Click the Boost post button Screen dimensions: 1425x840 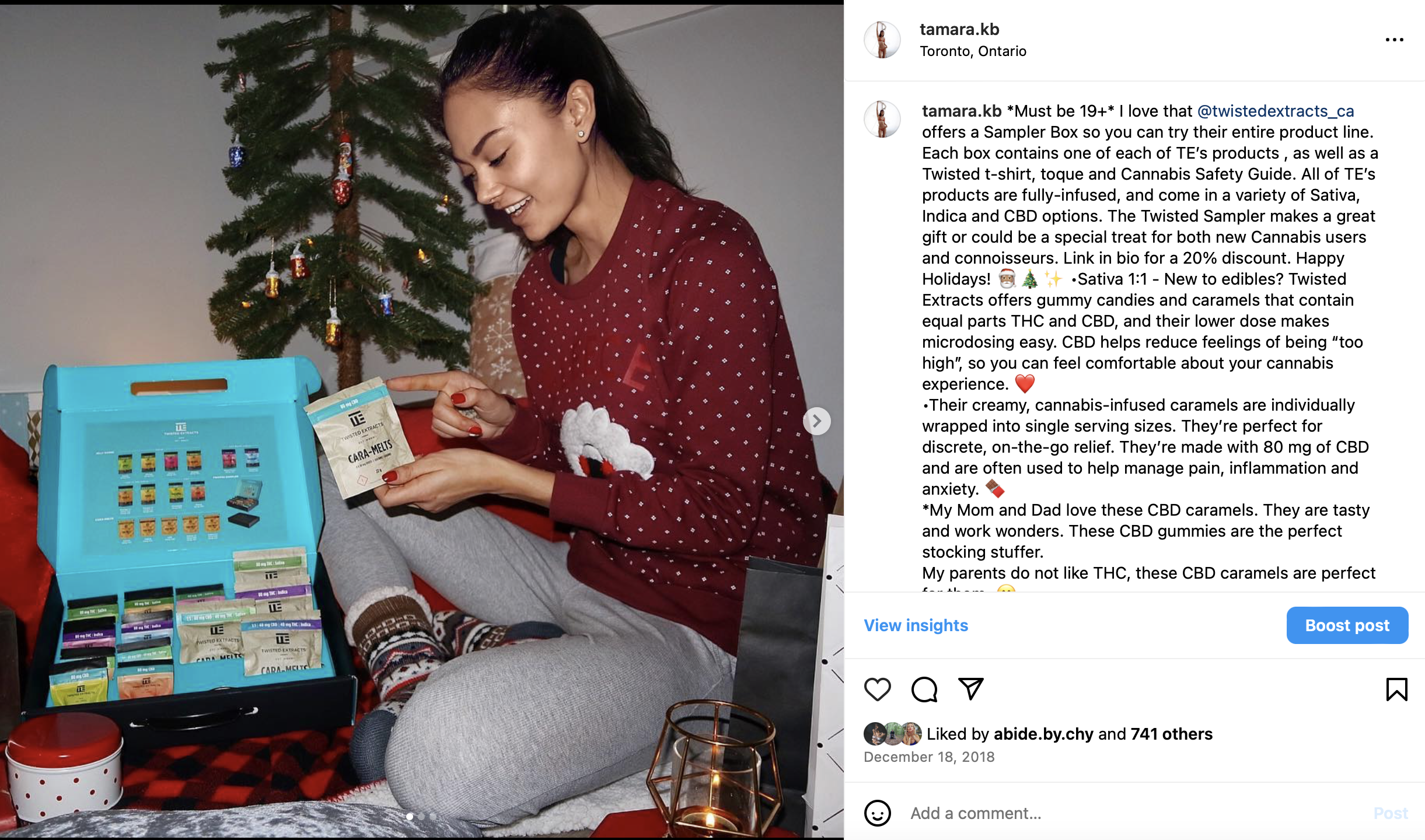click(1347, 625)
